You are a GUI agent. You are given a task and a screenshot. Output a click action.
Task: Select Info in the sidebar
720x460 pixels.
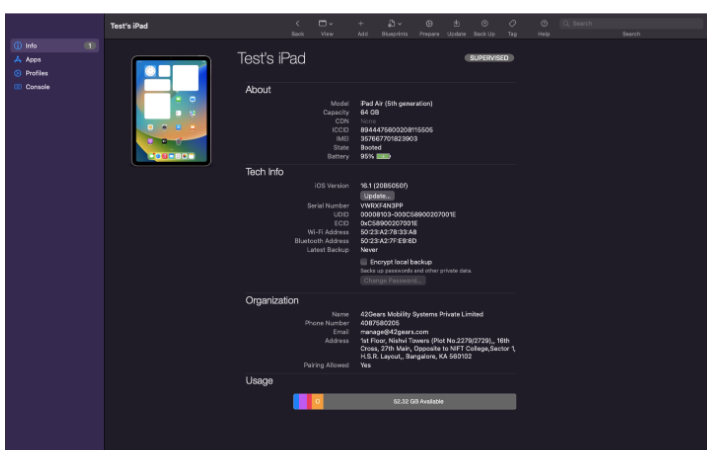coord(55,45)
